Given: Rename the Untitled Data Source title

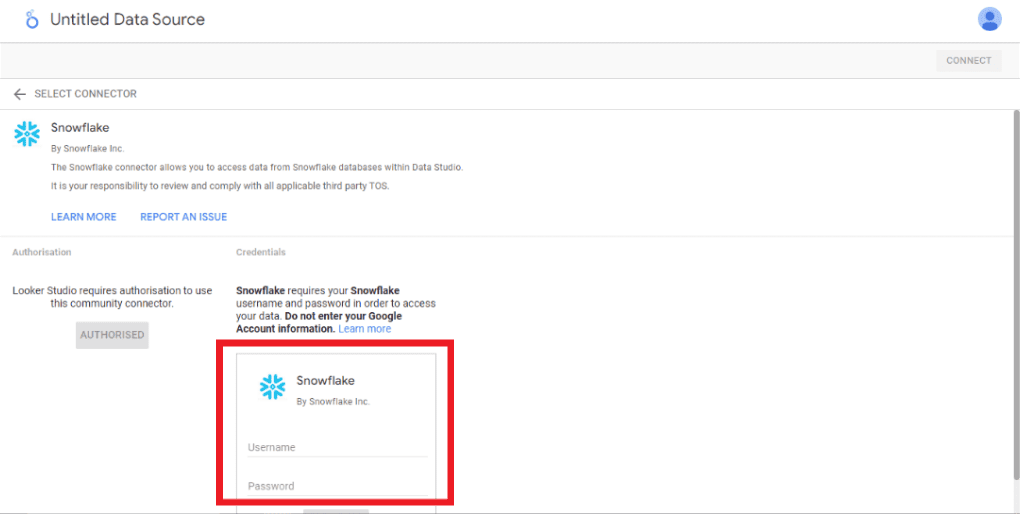Looking at the screenshot, I should pos(128,20).
